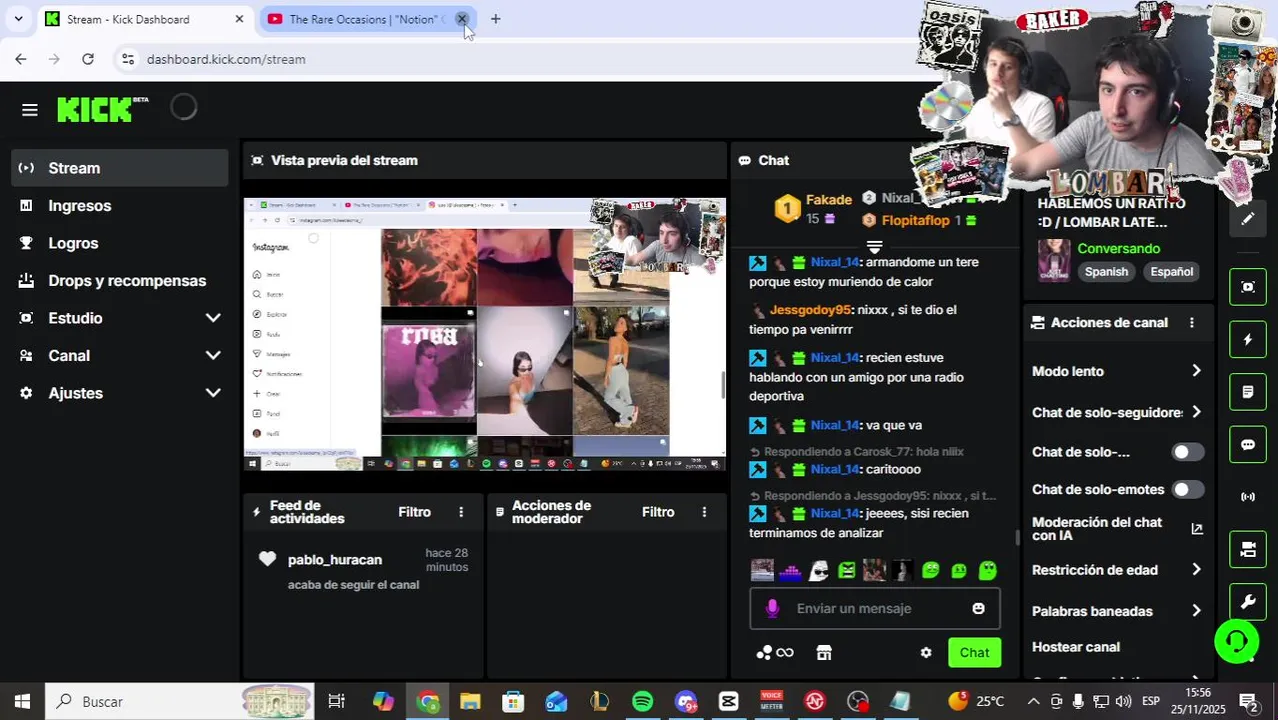Open the green headset support button
This screenshot has height=720, width=1278.
[x=1236, y=641]
